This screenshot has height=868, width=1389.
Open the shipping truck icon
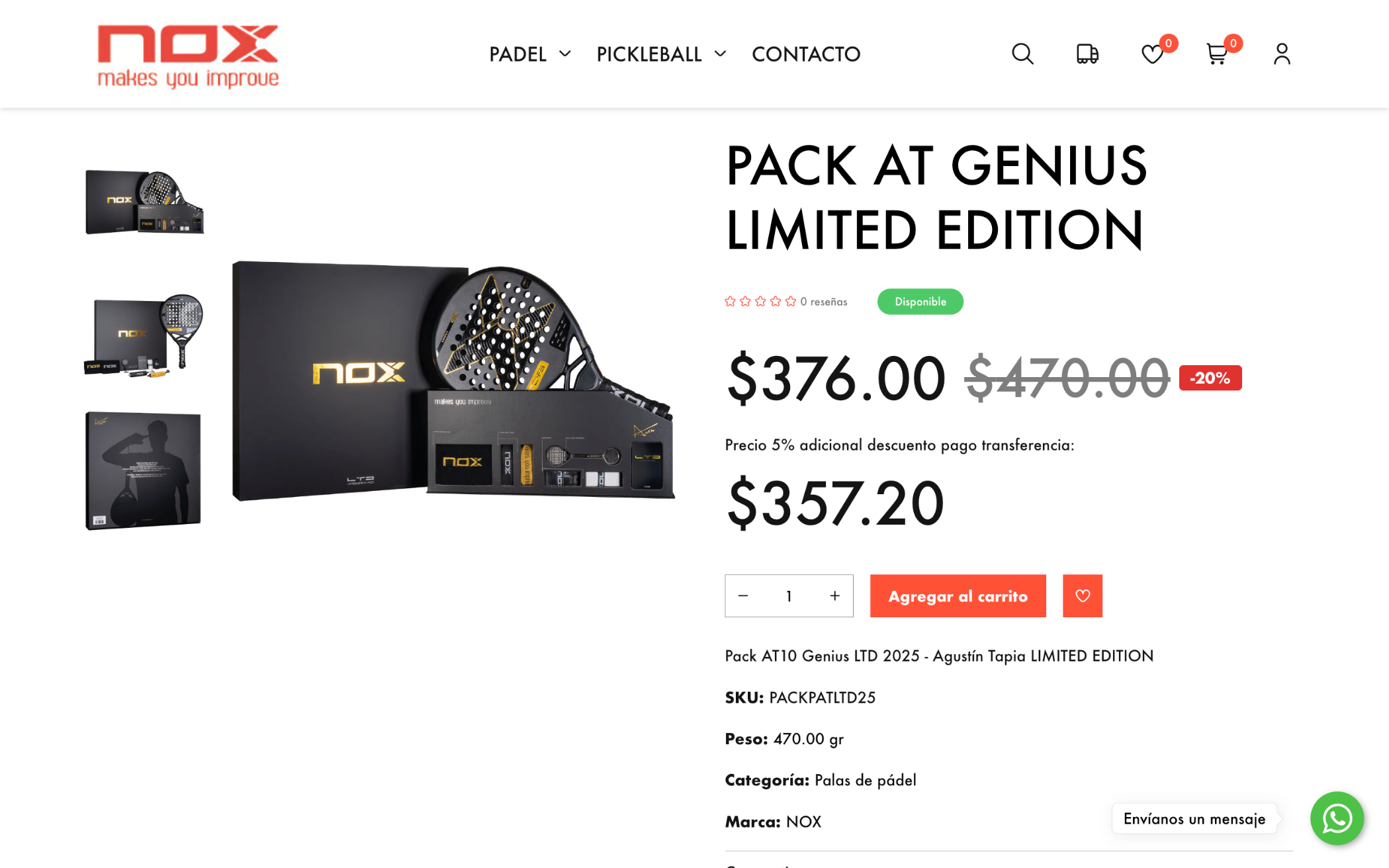[1087, 54]
